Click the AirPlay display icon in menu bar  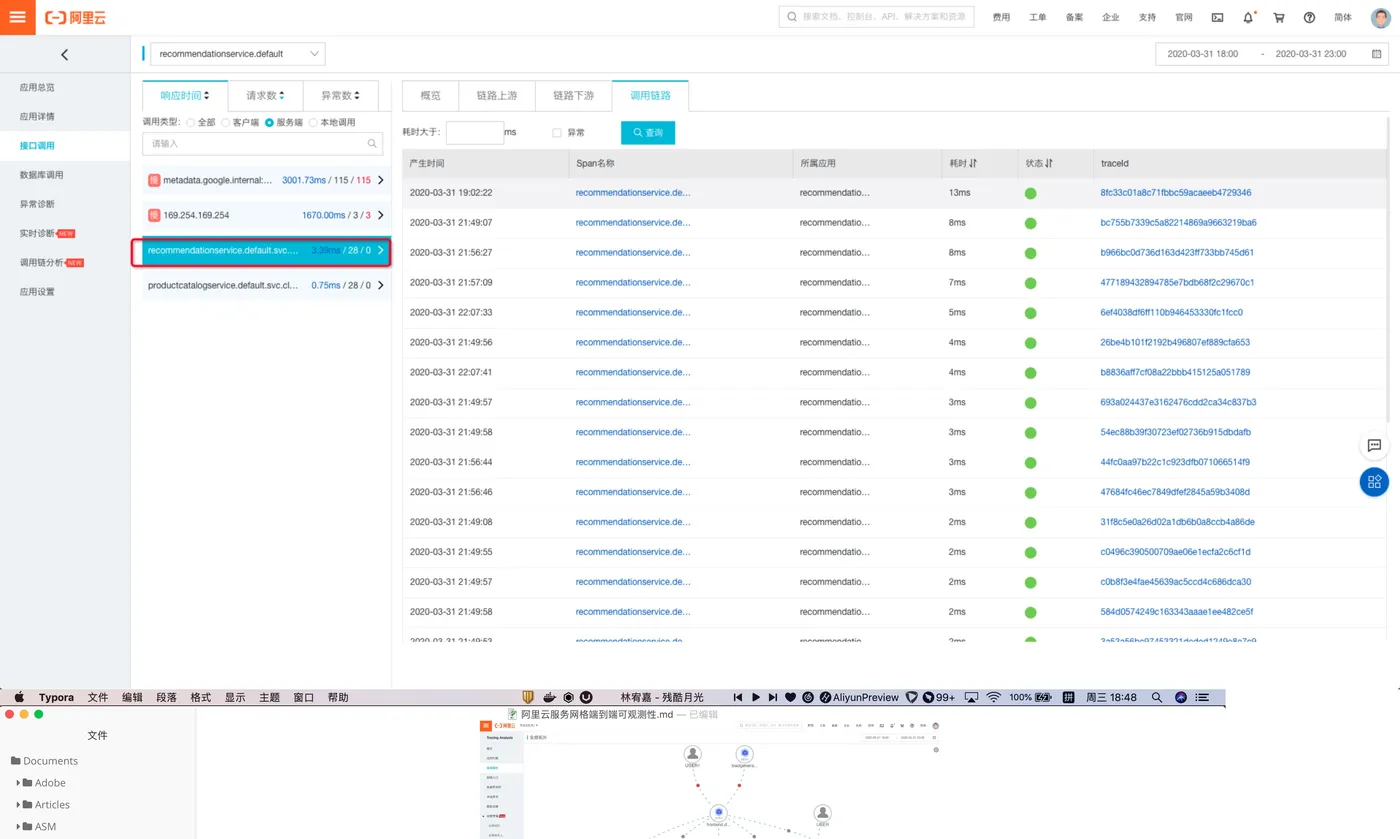click(x=970, y=697)
